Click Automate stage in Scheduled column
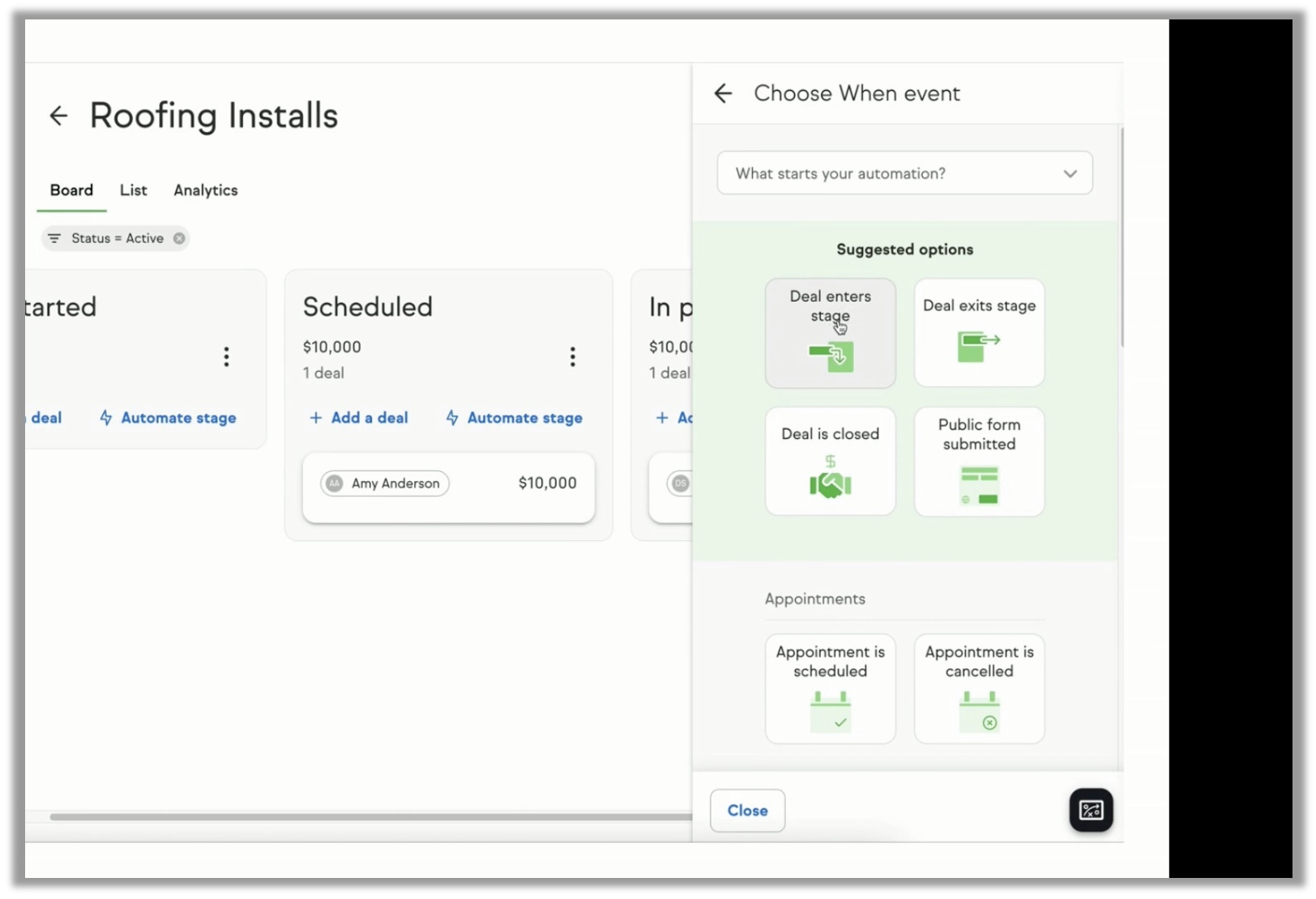Image resolution: width=1316 pixels, height=899 pixels. [514, 418]
